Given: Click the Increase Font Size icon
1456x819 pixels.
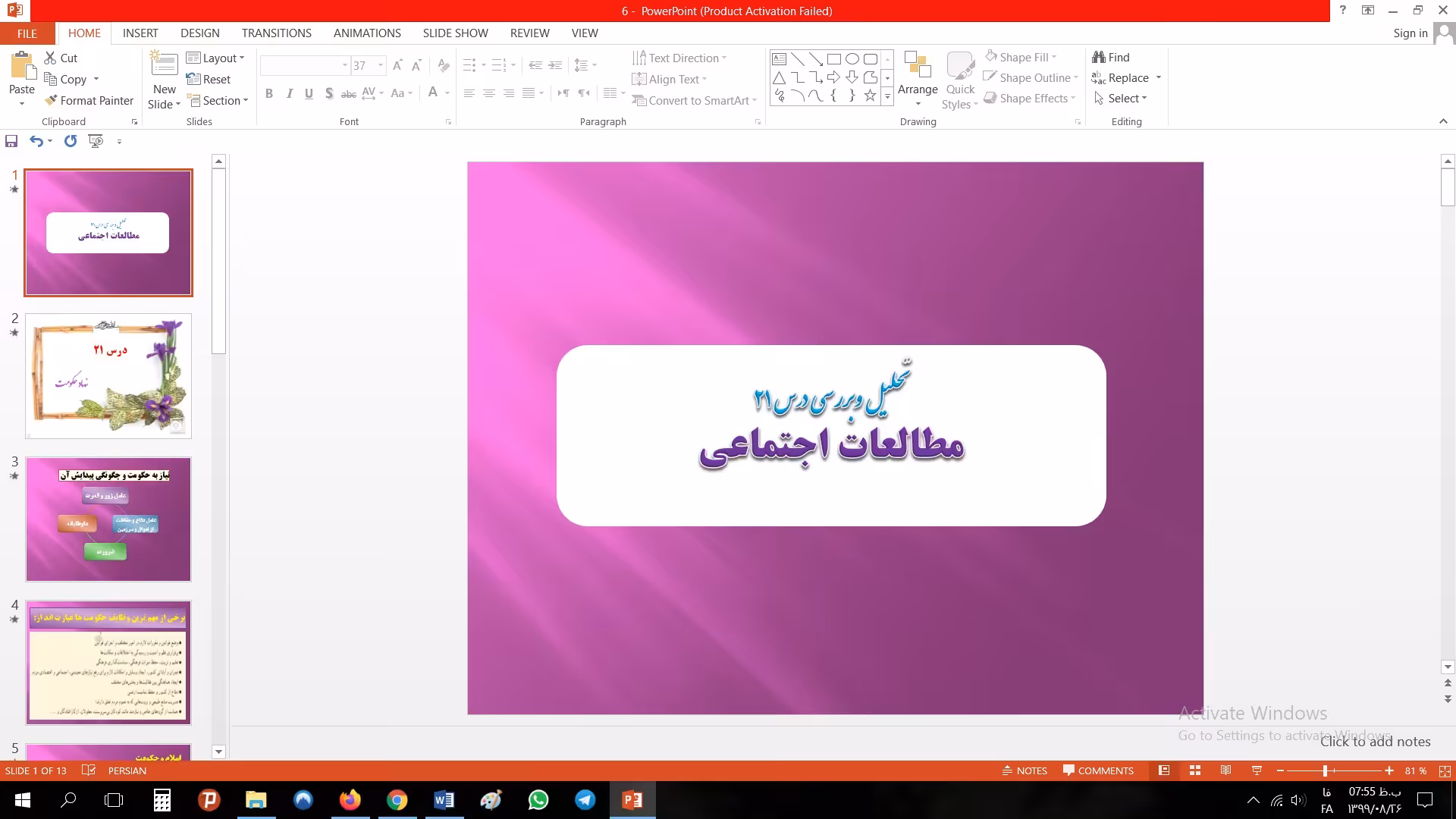Looking at the screenshot, I should tap(397, 66).
